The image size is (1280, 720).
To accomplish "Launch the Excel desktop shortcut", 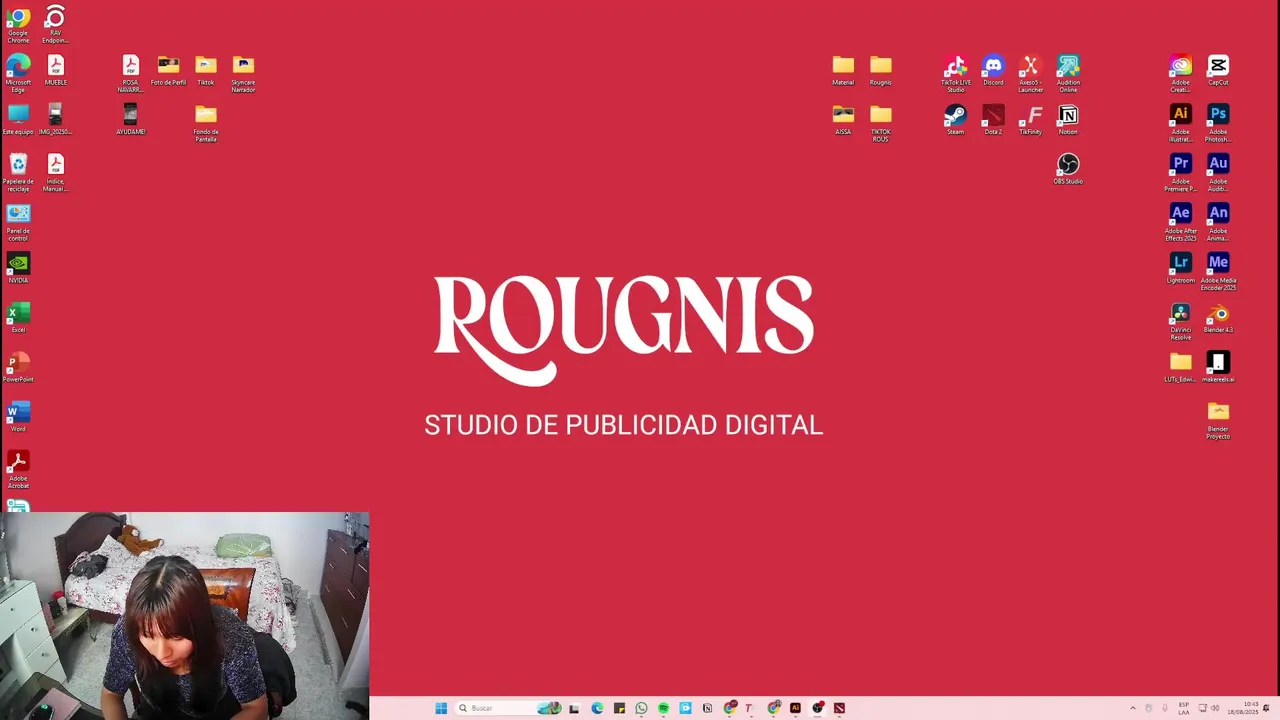I will [18, 317].
